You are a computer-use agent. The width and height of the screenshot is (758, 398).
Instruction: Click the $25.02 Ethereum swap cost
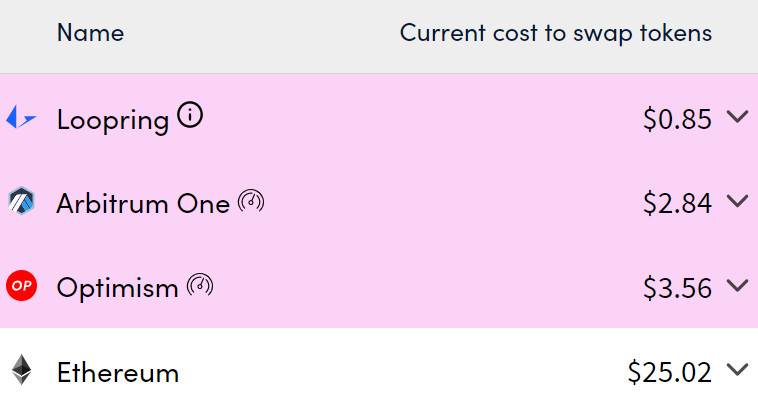670,372
